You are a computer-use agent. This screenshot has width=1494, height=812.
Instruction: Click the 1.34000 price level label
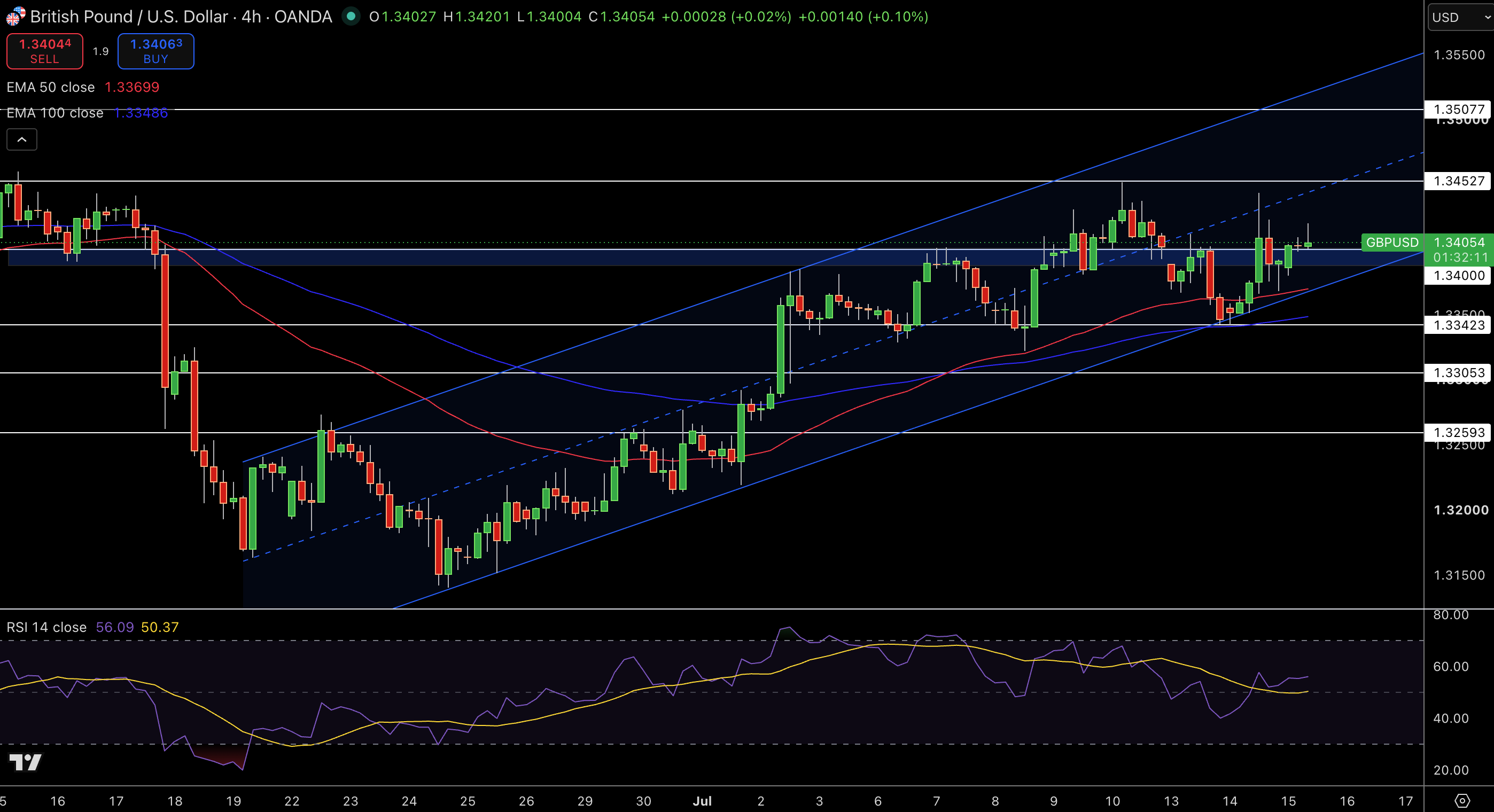pyautogui.click(x=1459, y=276)
